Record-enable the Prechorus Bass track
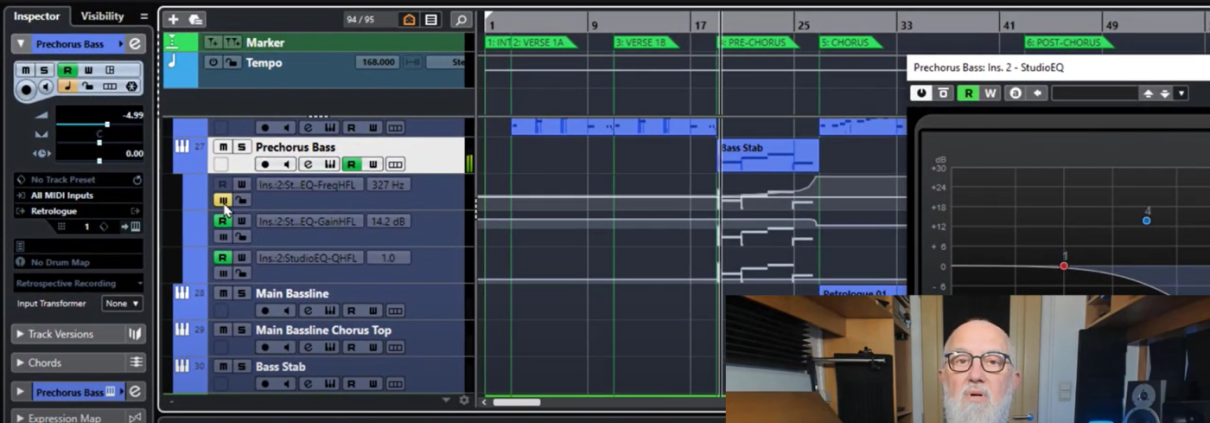1210x423 pixels. click(x=265, y=164)
